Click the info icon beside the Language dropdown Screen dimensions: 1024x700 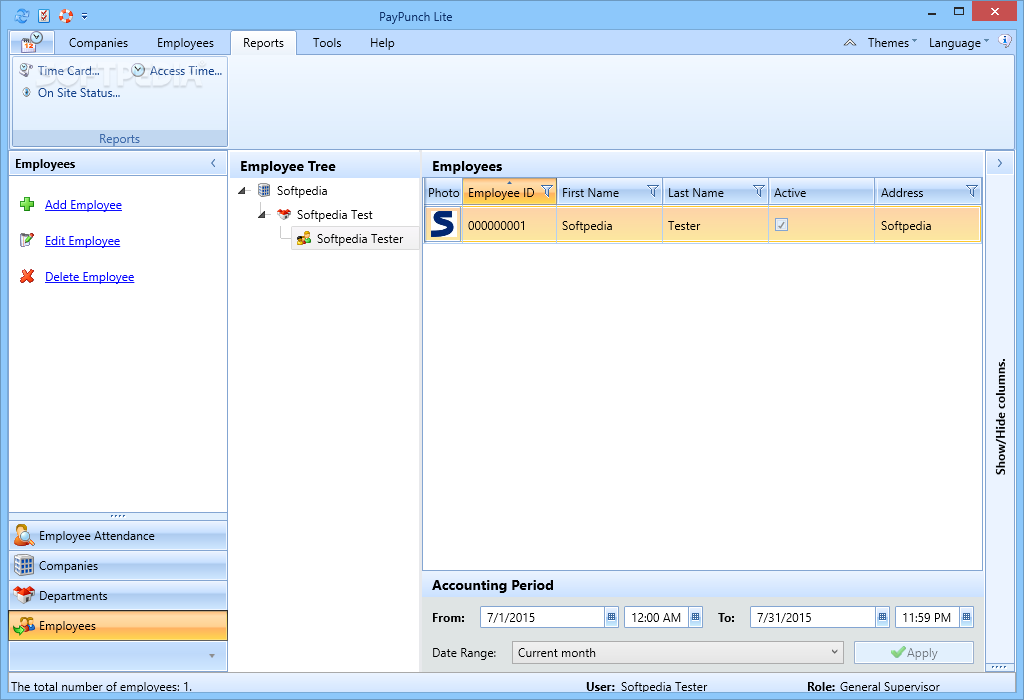tap(1005, 42)
